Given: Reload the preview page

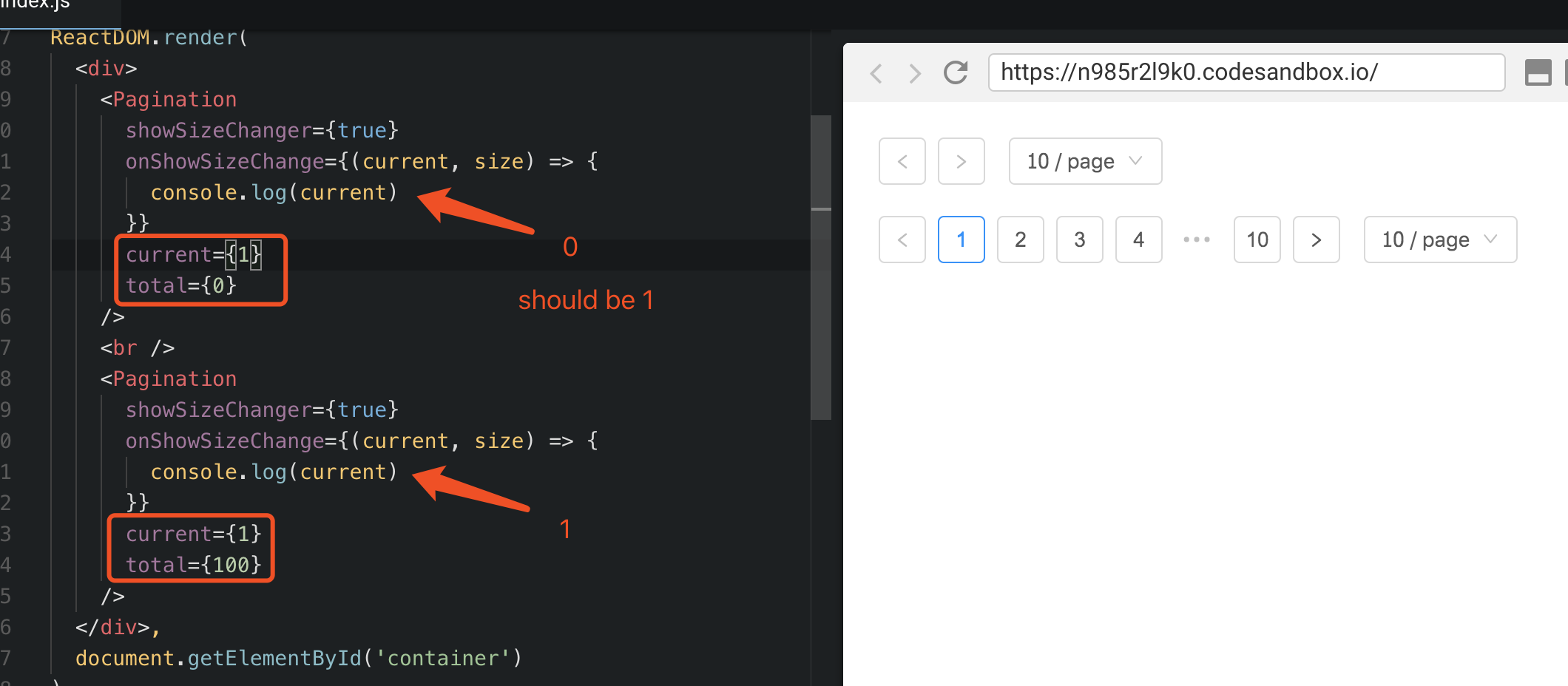Looking at the screenshot, I should click(955, 72).
